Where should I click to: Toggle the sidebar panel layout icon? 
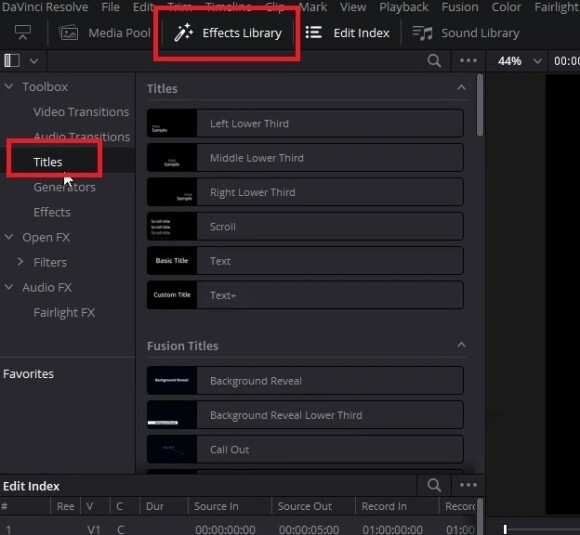pos(12,60)
